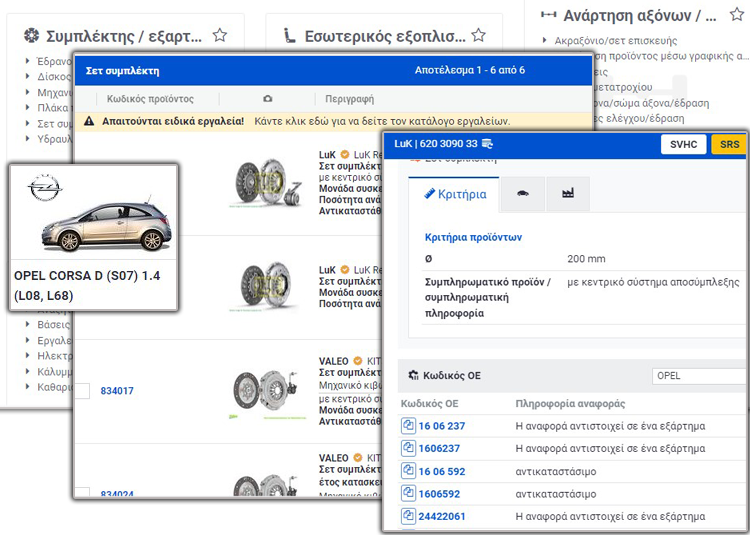Open the OPEL manufacturer dropdown for OE codes
The height and width of the screenshot is (535, 750).
click(699, 376)
